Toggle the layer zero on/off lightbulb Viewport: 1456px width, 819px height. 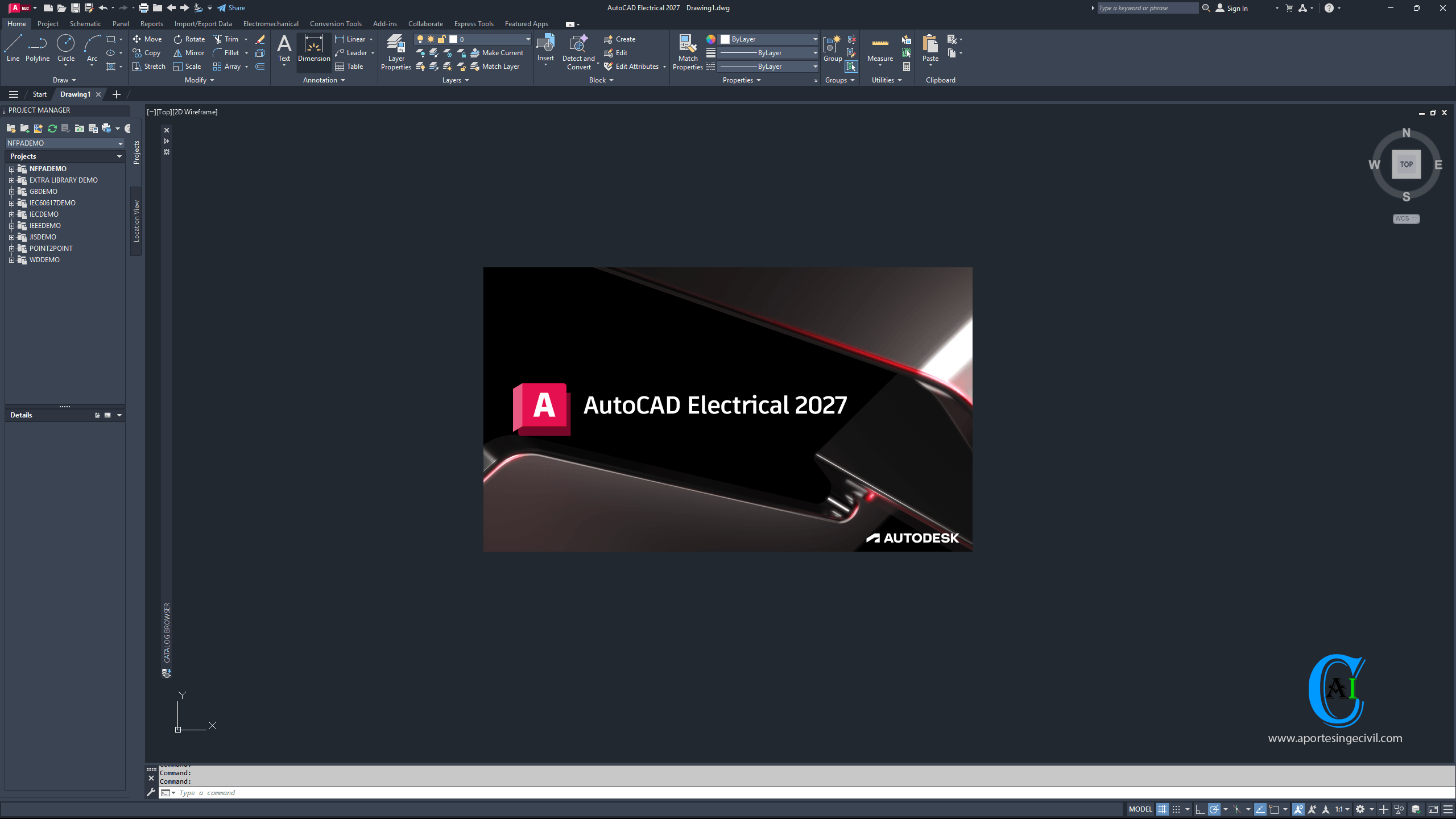click(x=420, y=39)
